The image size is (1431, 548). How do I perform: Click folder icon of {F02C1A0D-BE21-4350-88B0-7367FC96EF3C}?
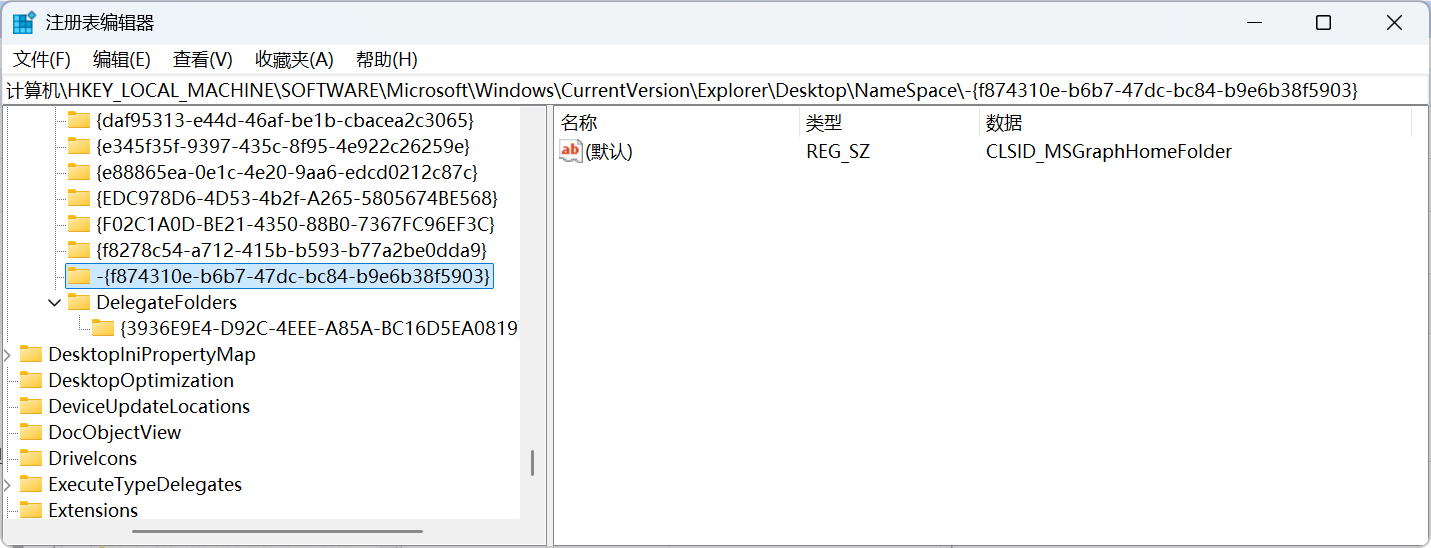[x=78, y=224]
